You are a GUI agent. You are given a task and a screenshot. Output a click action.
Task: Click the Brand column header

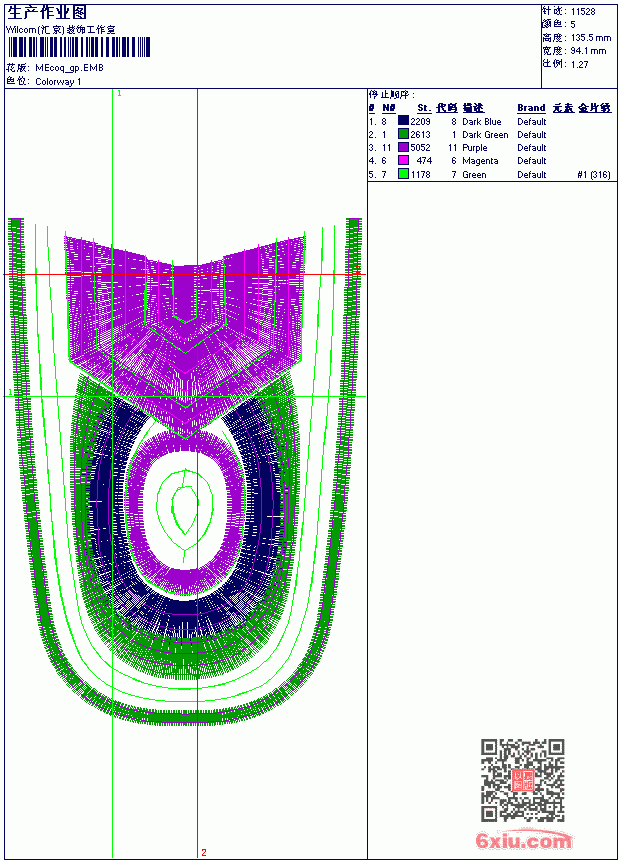pyautogui.click(x=531, y=108)
